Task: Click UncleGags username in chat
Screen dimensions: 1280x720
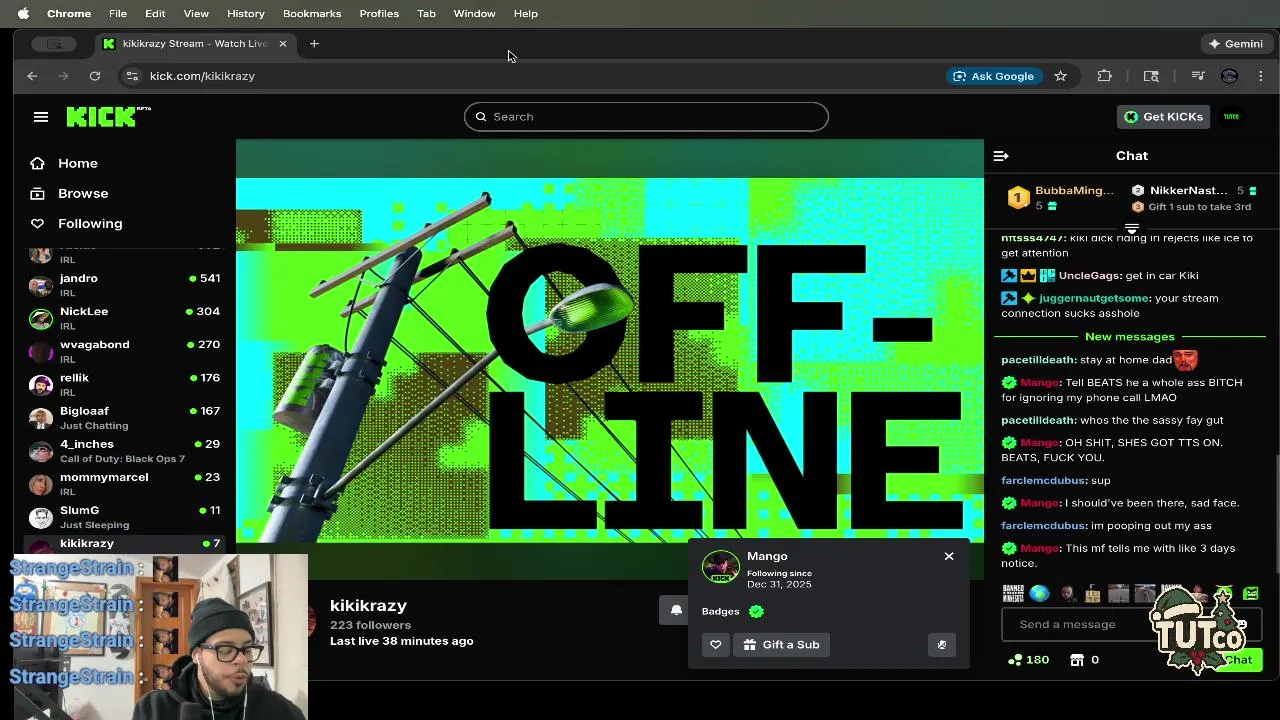Action: tap(1090, 275)
